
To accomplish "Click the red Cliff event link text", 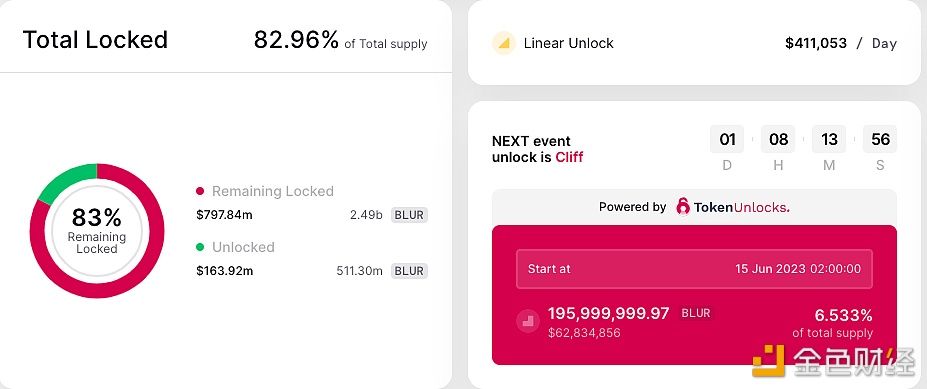I will pos(569,157).
